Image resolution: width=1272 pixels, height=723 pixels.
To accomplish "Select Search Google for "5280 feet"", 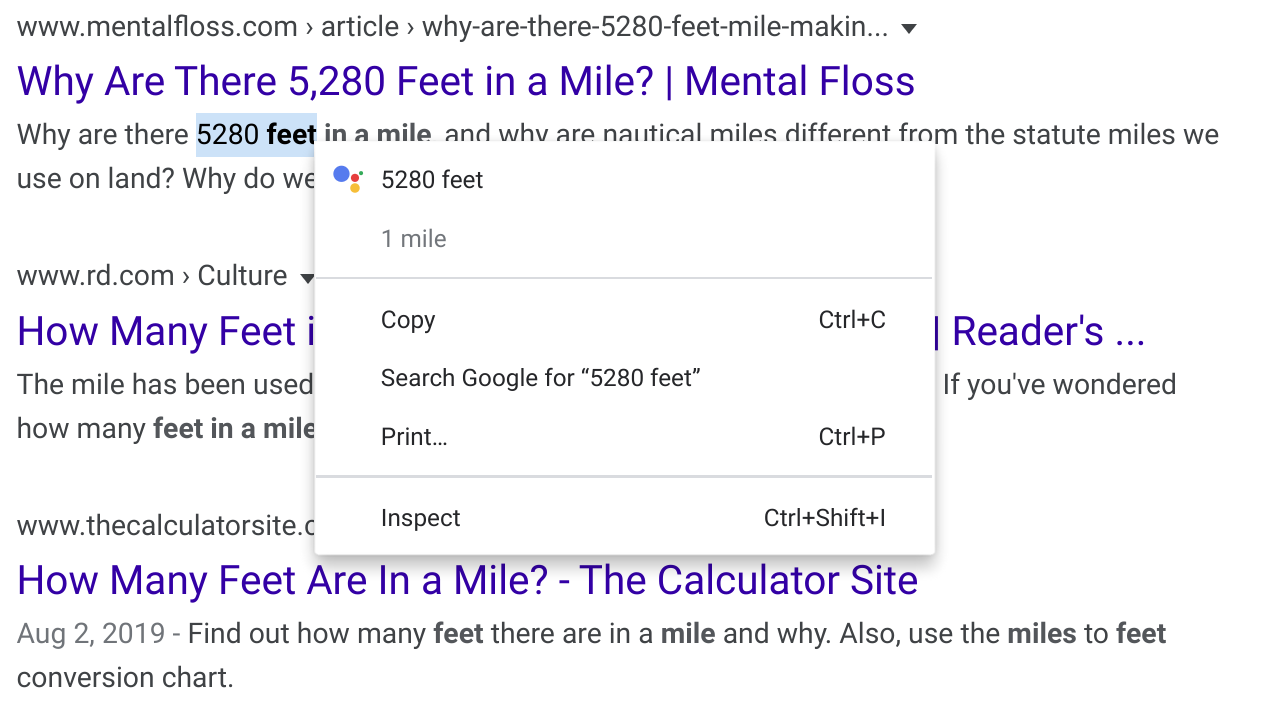I will (540, 378).
